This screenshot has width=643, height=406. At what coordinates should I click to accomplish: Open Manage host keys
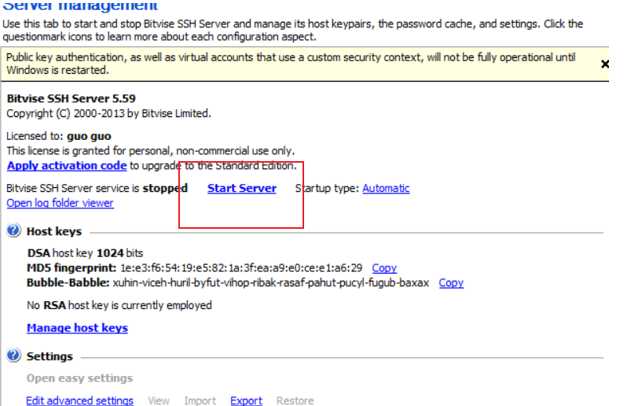click(78, 328)
